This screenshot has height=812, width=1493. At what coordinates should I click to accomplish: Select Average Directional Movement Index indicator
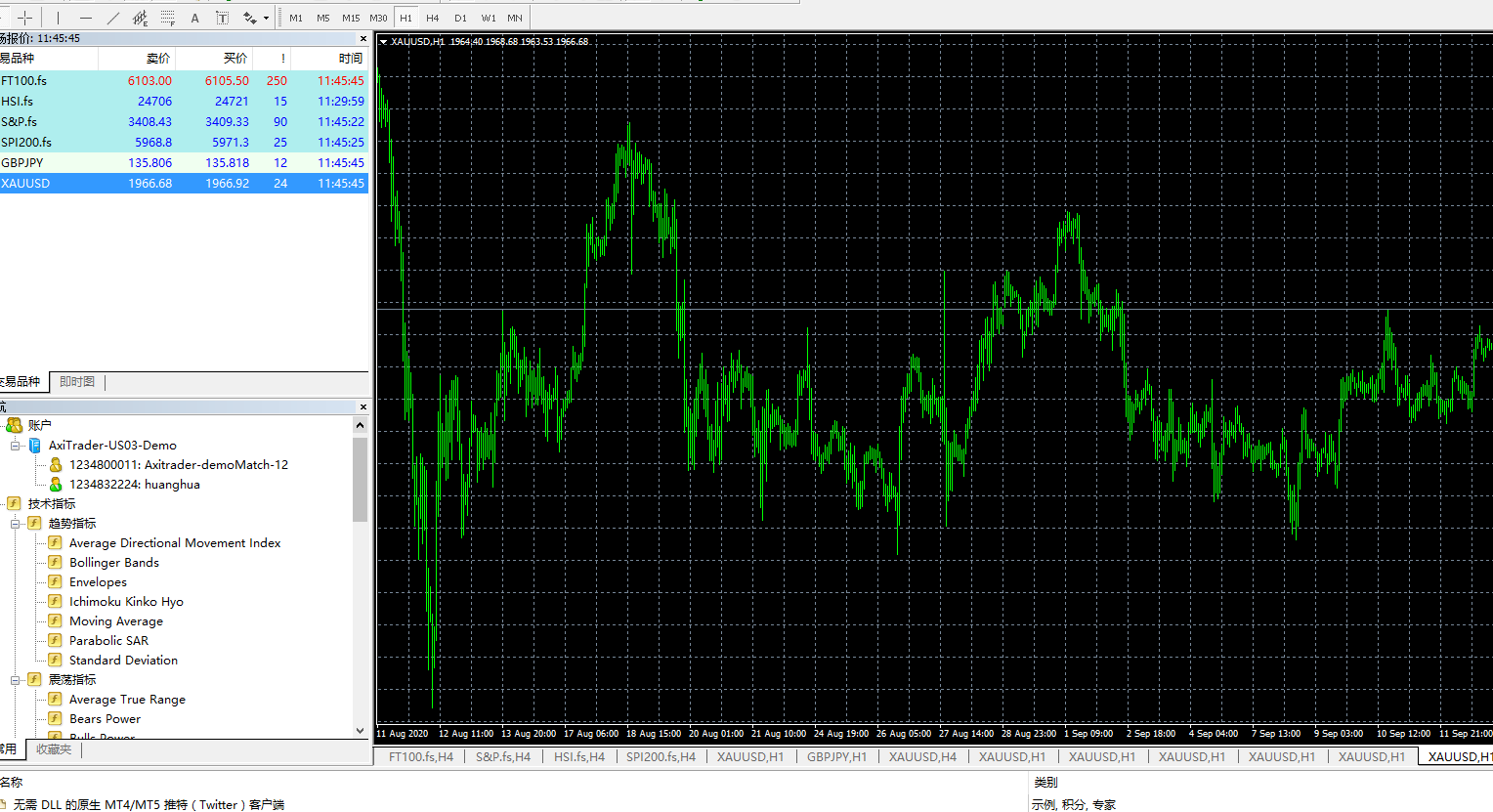click(x=175, y=543)
